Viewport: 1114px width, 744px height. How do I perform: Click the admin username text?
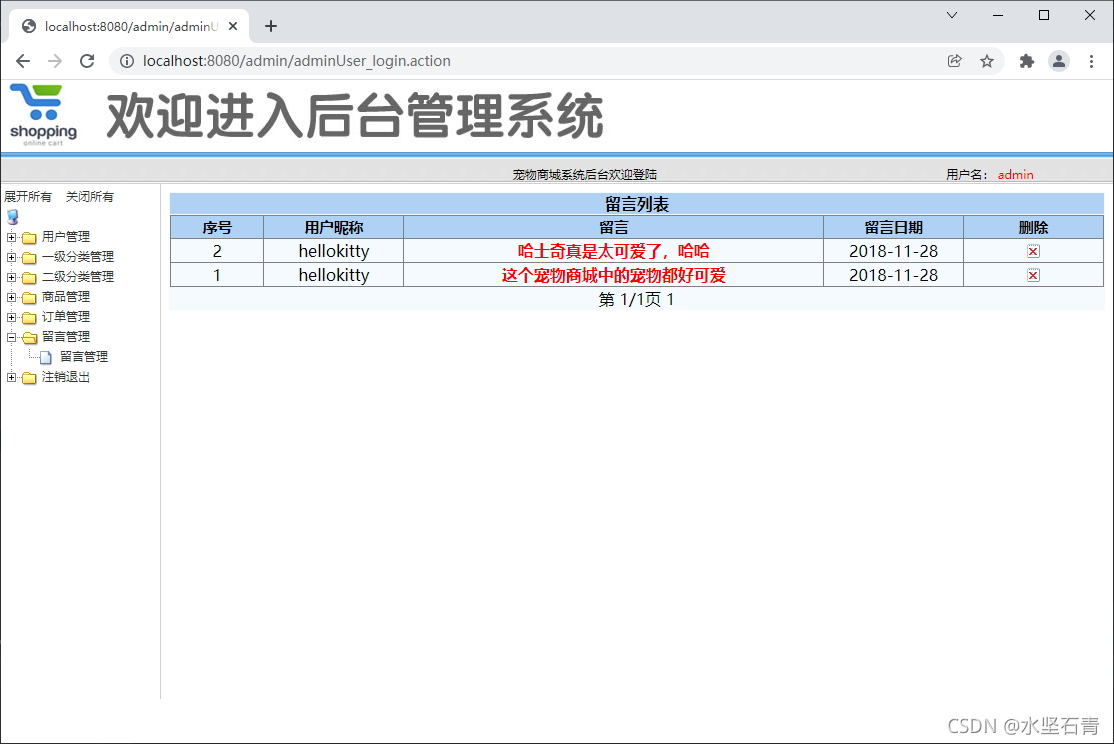coord(1015,175)
